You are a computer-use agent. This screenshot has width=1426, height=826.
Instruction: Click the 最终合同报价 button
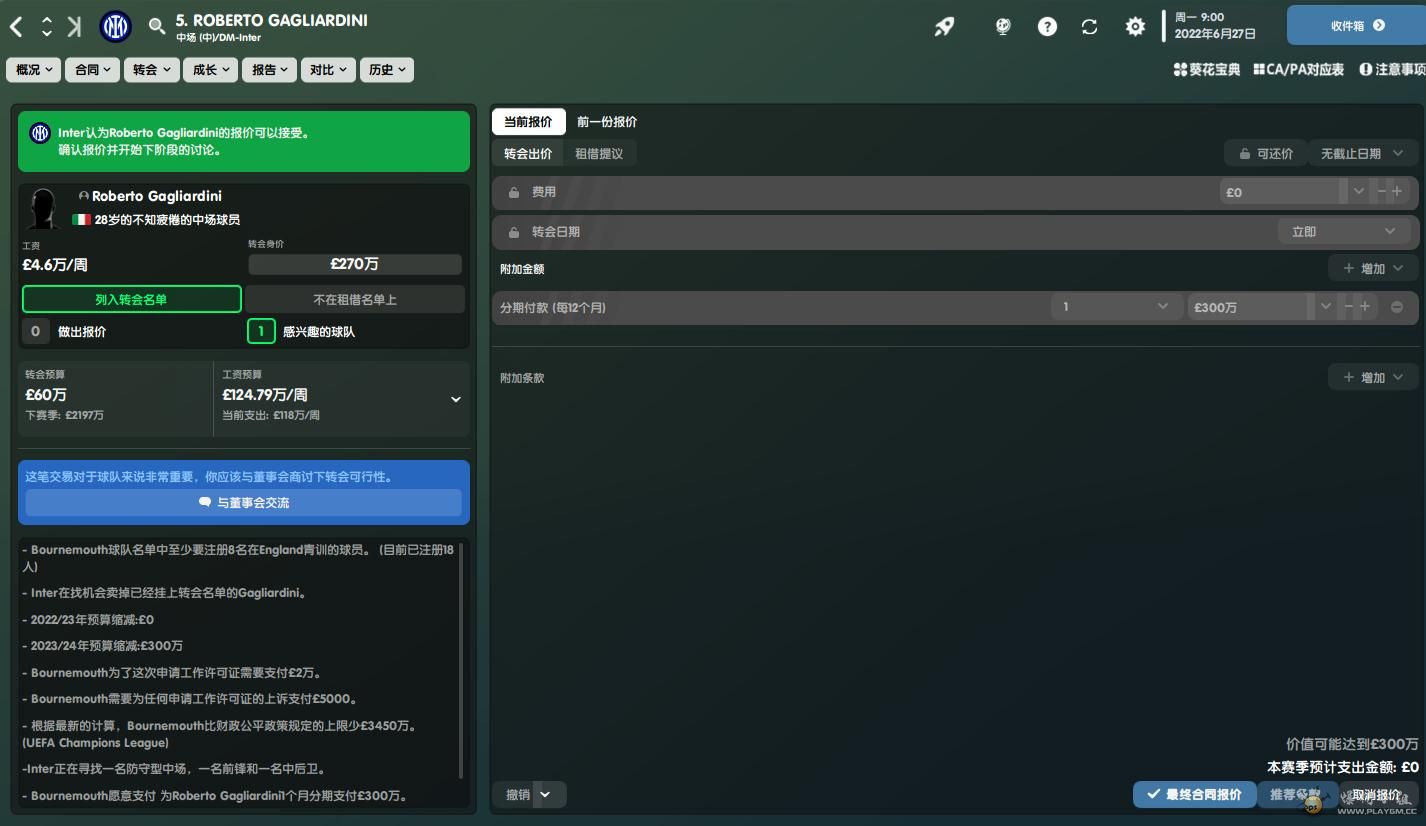coord(1194,795)
